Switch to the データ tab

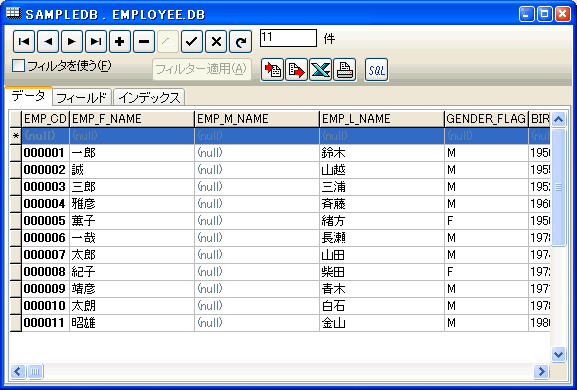point(28,96)
